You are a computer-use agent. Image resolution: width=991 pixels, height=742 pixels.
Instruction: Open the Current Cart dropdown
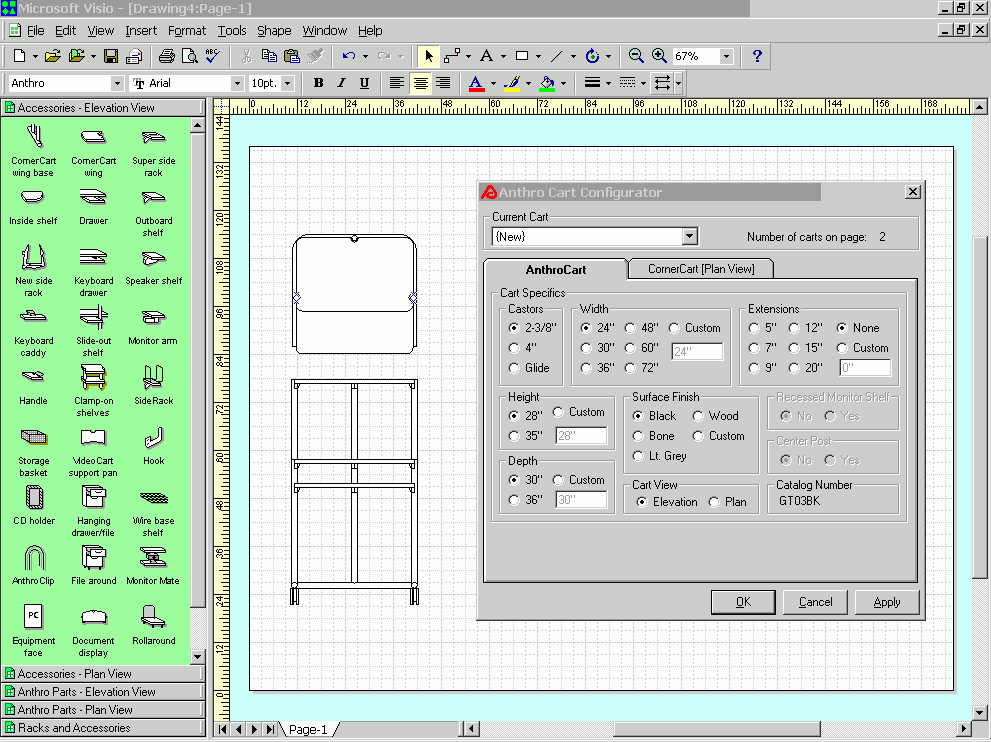click(689, 237)
